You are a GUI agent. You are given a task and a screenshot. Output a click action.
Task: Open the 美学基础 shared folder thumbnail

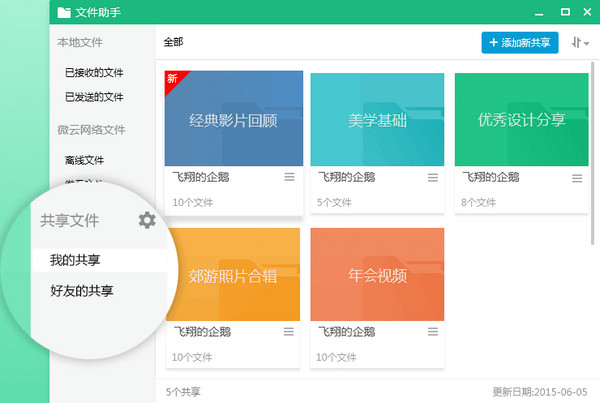[377, 120]
